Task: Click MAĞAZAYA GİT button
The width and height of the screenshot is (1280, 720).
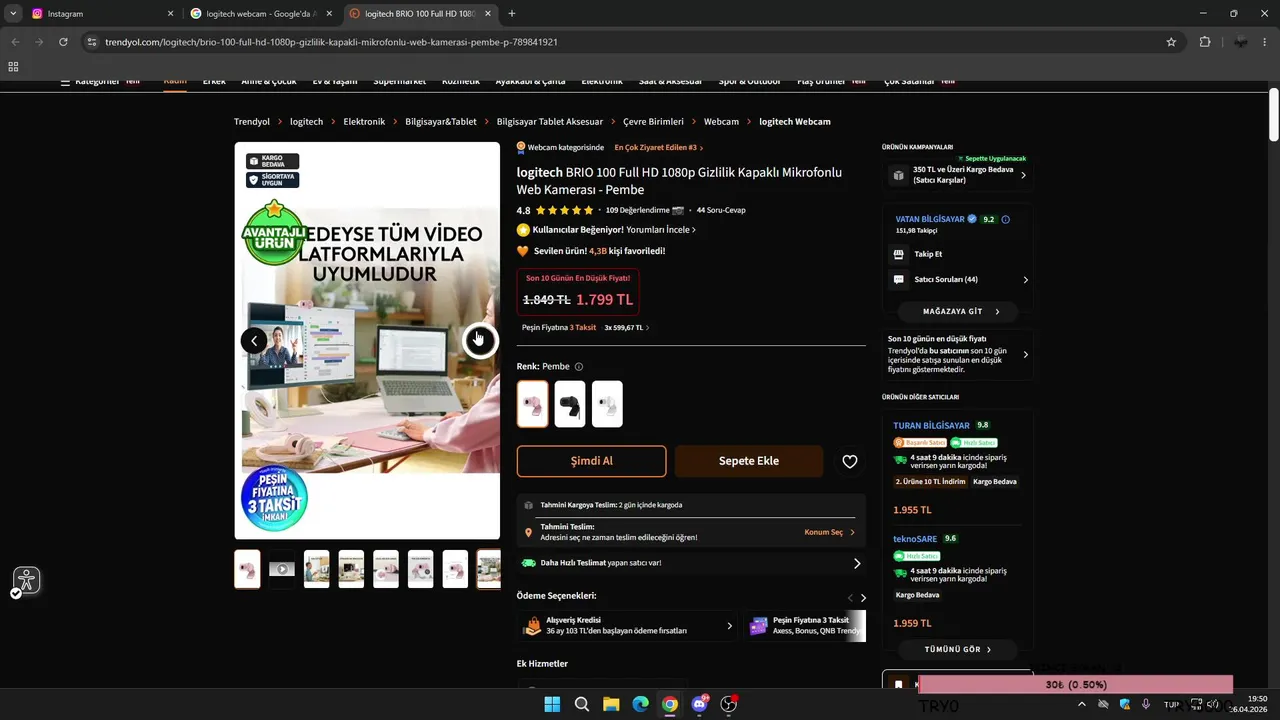Action: pos(959,312)
